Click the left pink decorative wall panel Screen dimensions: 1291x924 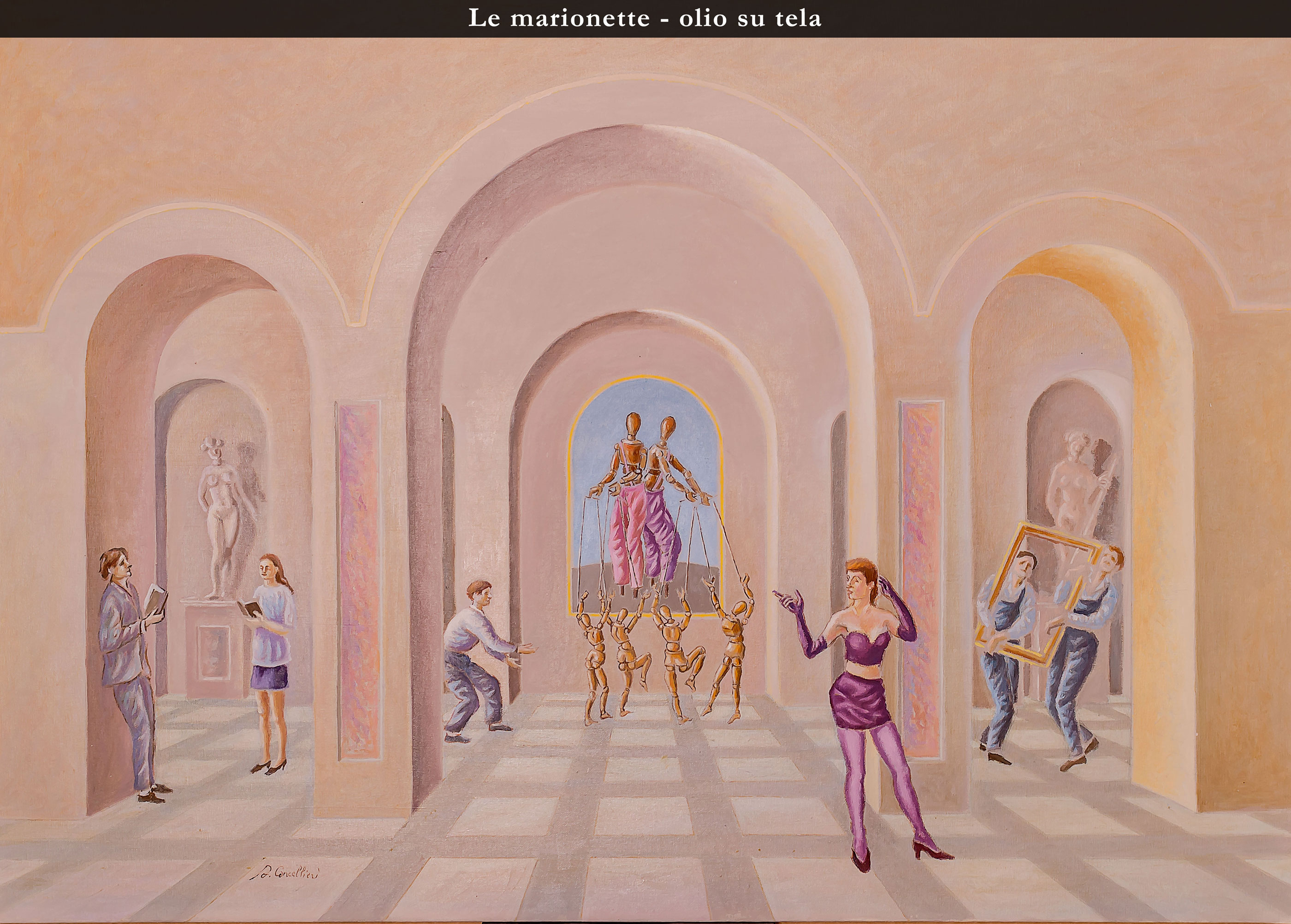pyautogui.click(x=358, y=580)
